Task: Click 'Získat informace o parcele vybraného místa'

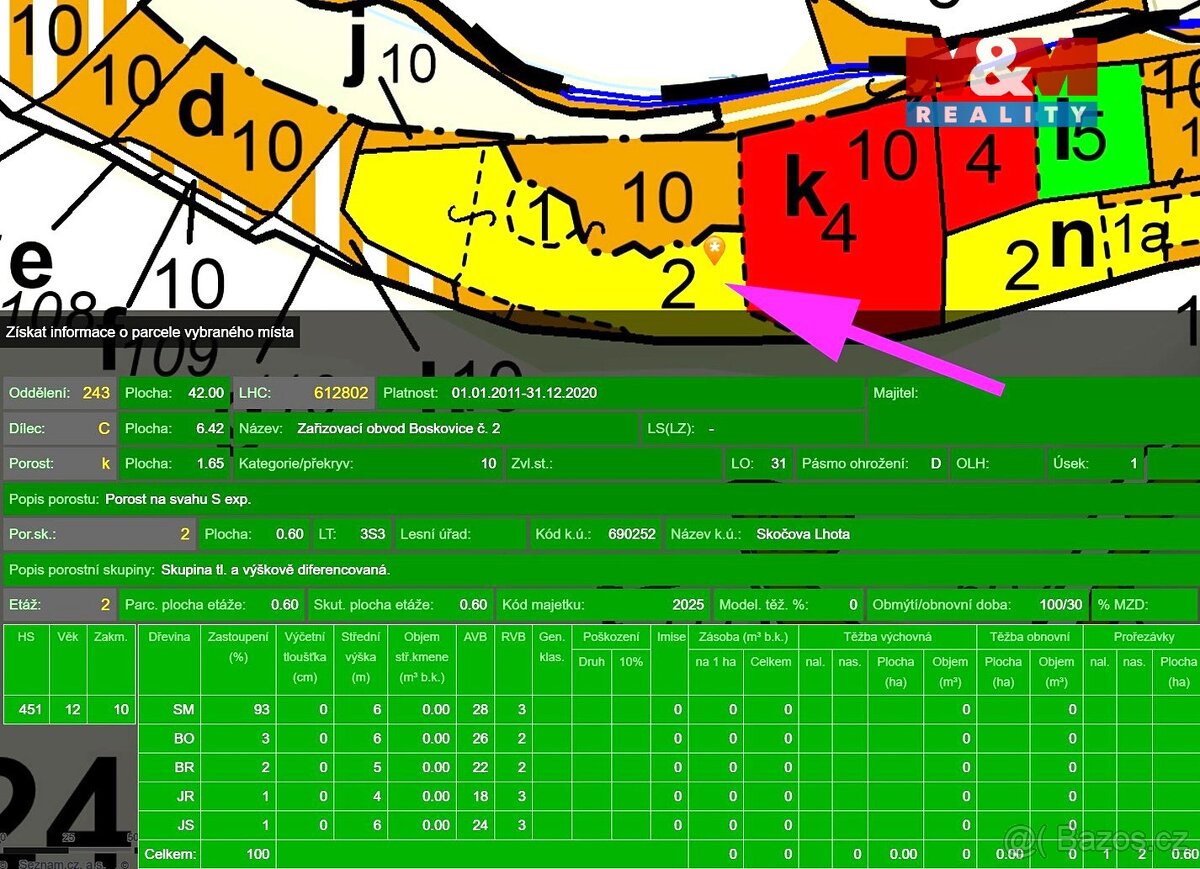Action: 150,333
